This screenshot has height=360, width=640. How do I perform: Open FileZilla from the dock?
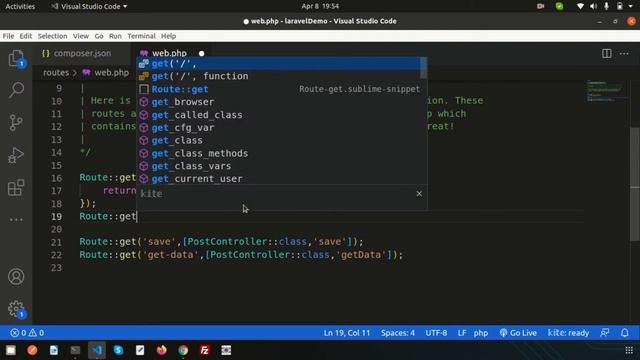click(204, 350)
